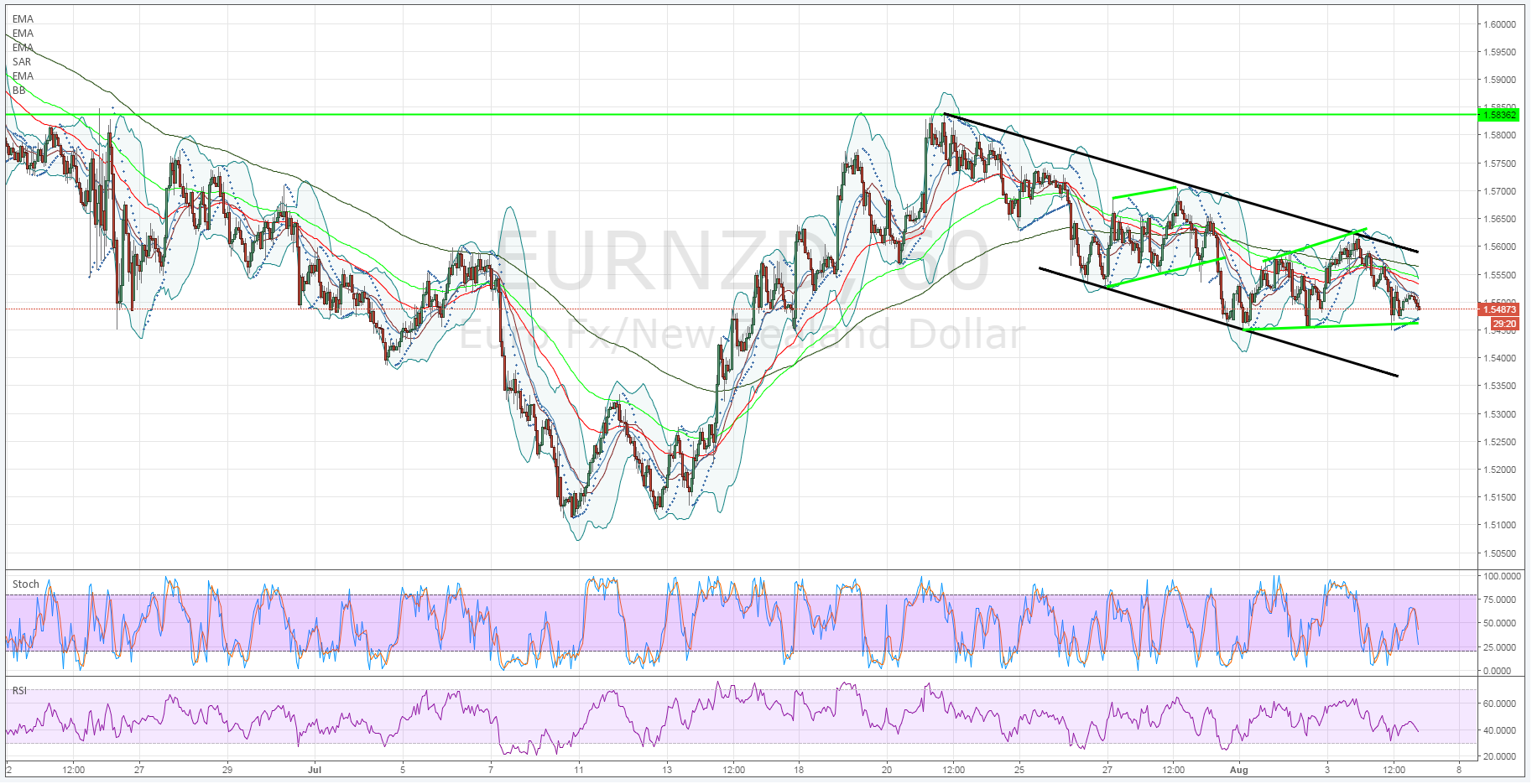1532x784 pixels.
Task: Click the 60.0000 RSI scale value
Action: click(1502, 704)
